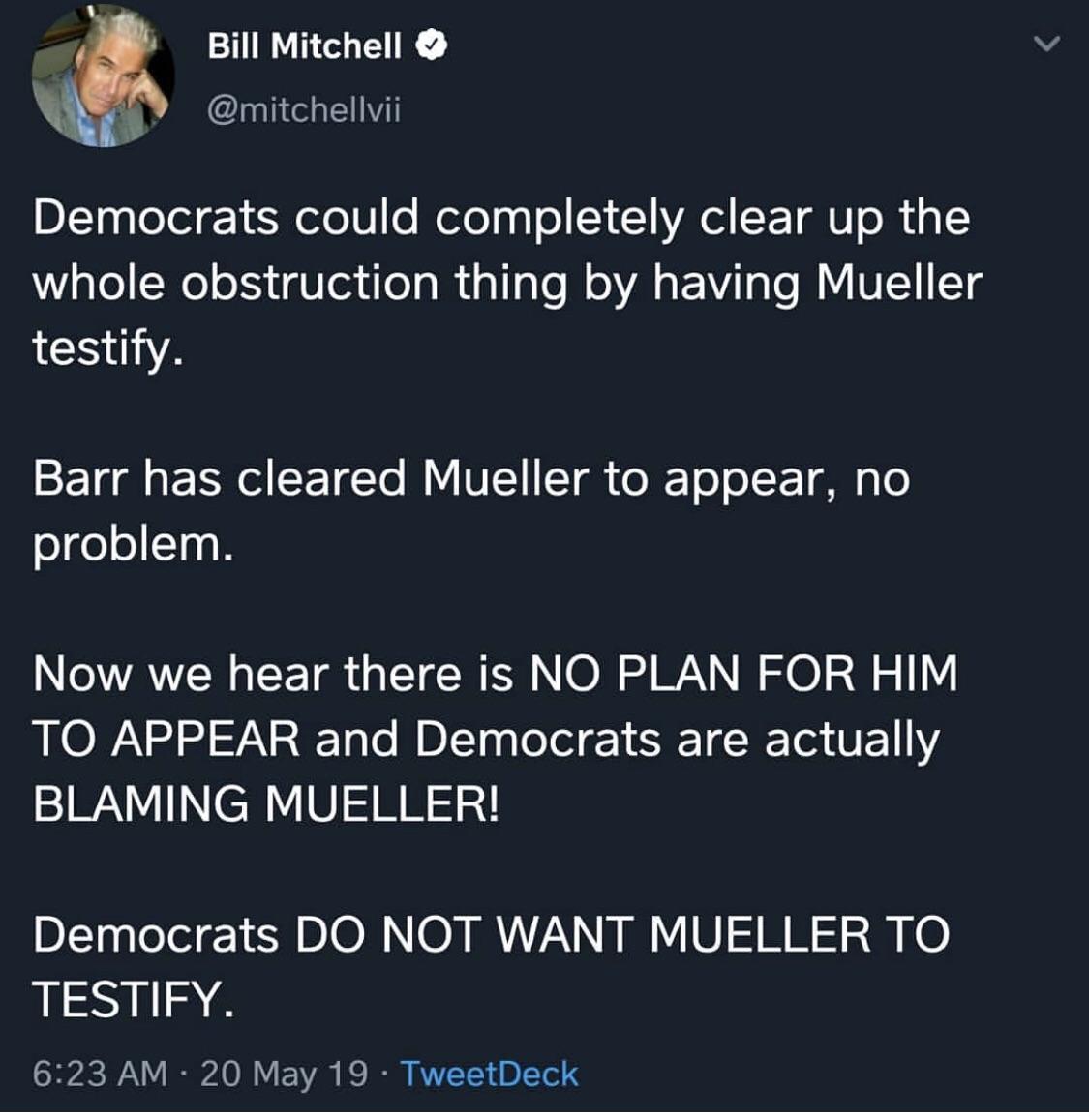Click the Bill Mitchell display name

pos(304,45)
